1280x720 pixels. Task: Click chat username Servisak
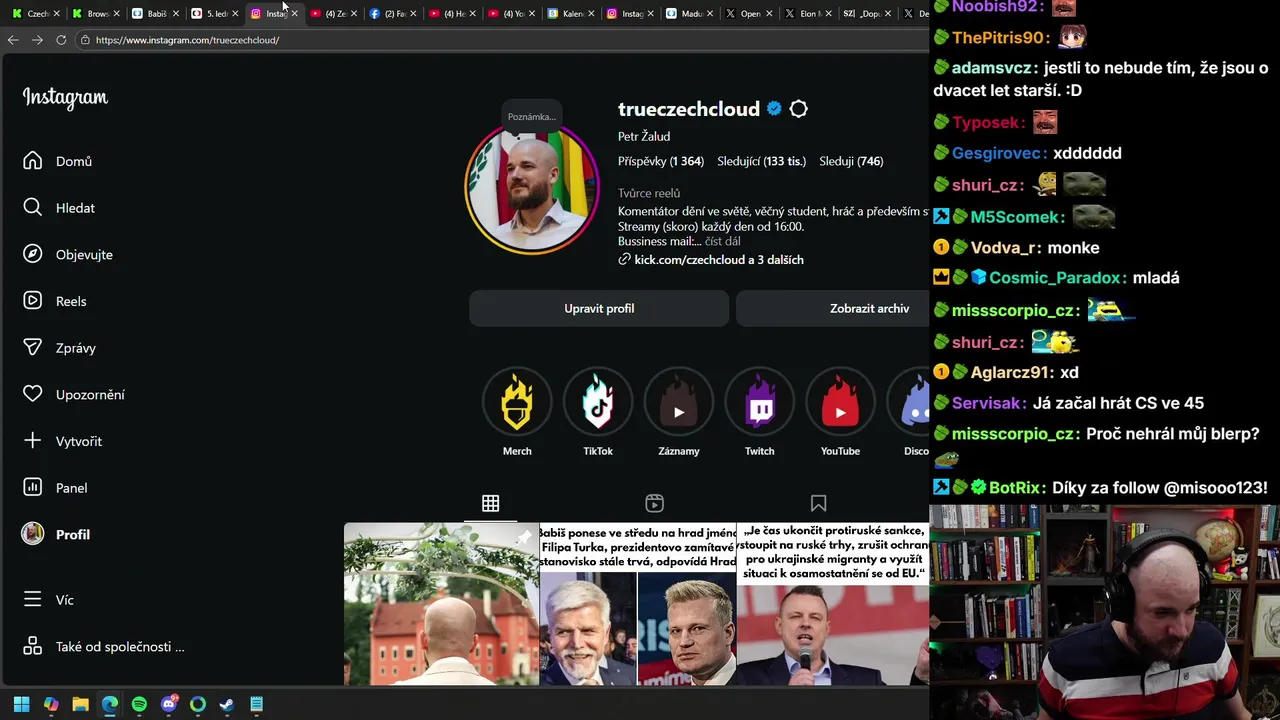pos(989,403)
